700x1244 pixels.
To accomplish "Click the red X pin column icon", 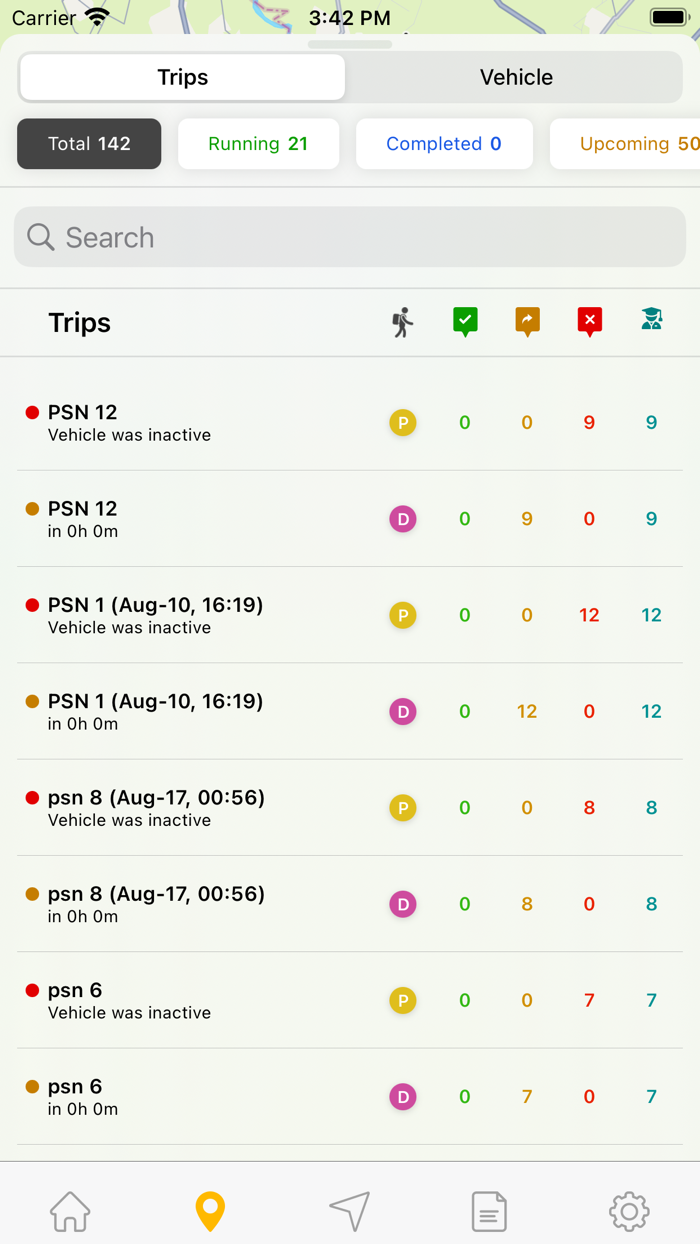I will (589, 321).
